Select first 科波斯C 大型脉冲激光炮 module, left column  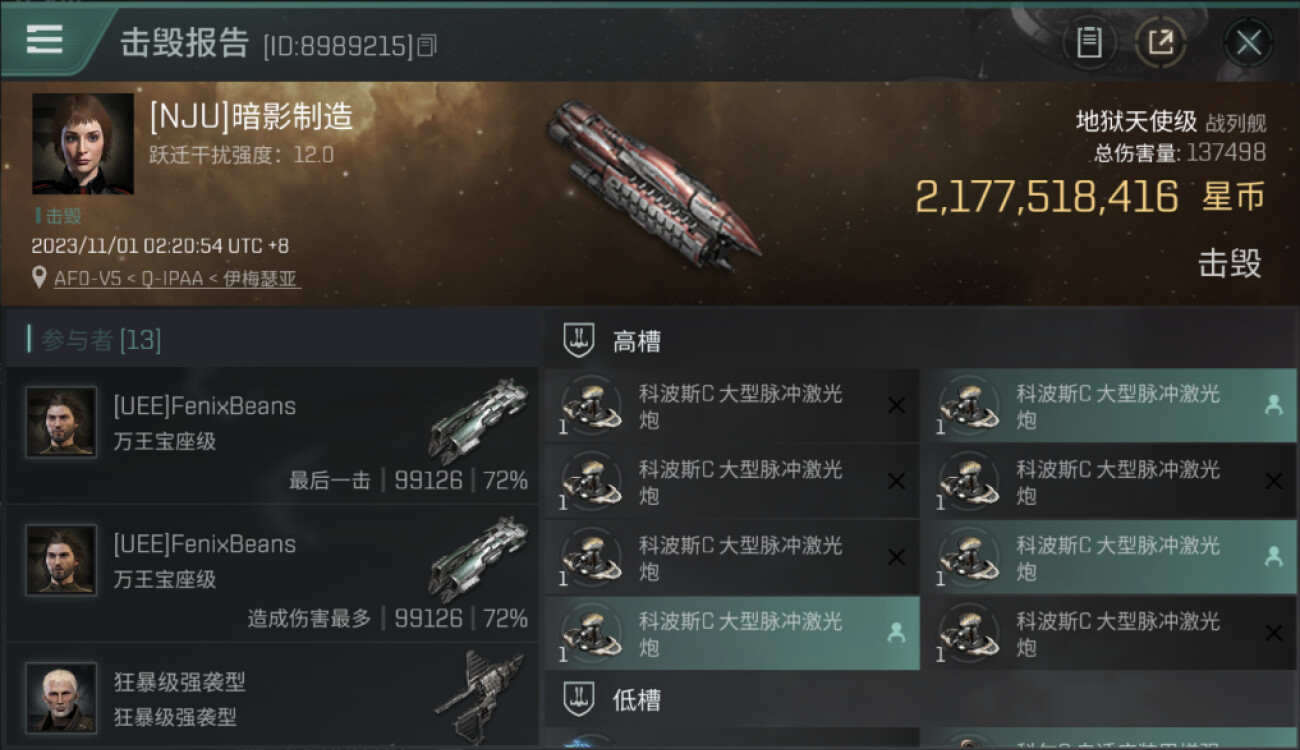click(x=732, y=406)
